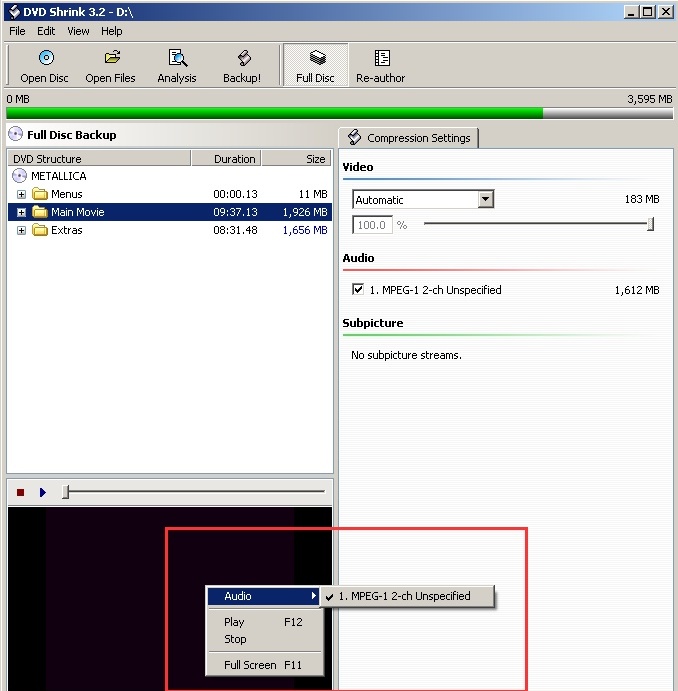Open the File menu
Viewport: 678px width, 691px height.
coord(17,31)
